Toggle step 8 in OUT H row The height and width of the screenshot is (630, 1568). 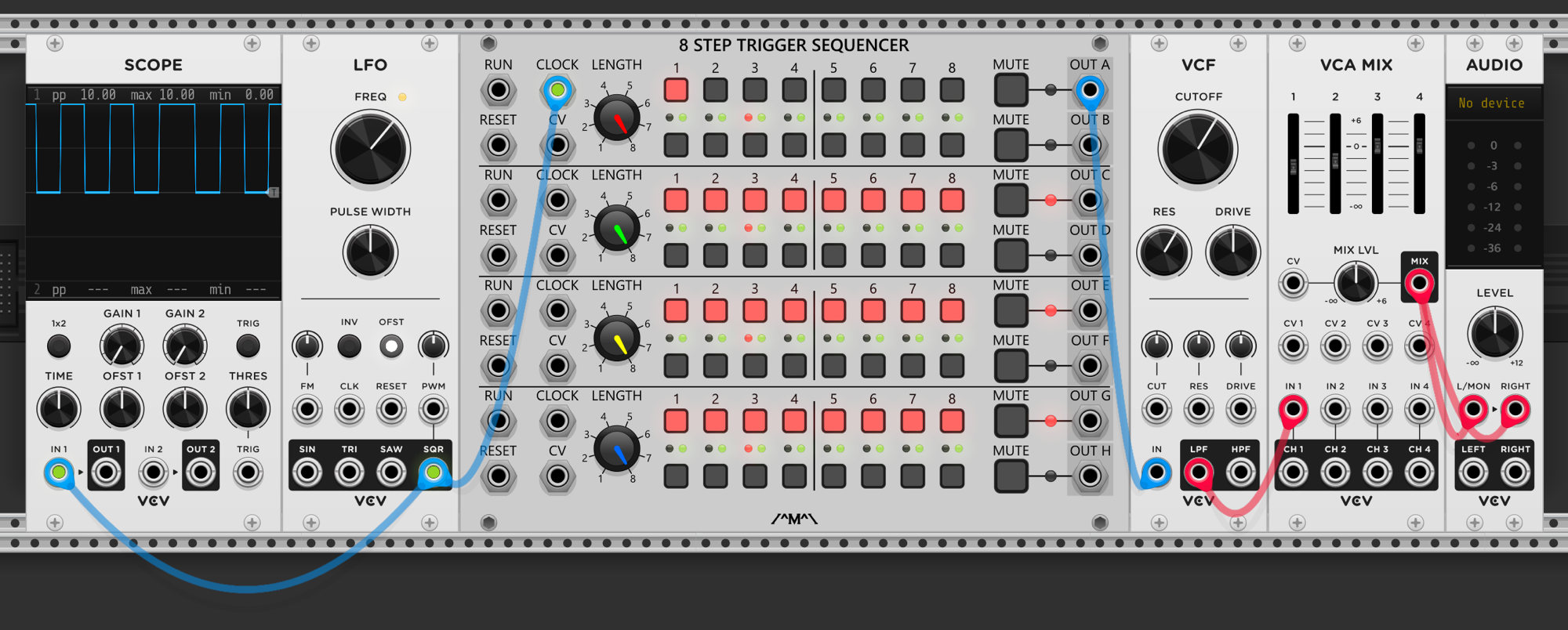click(x=952, y=476)
